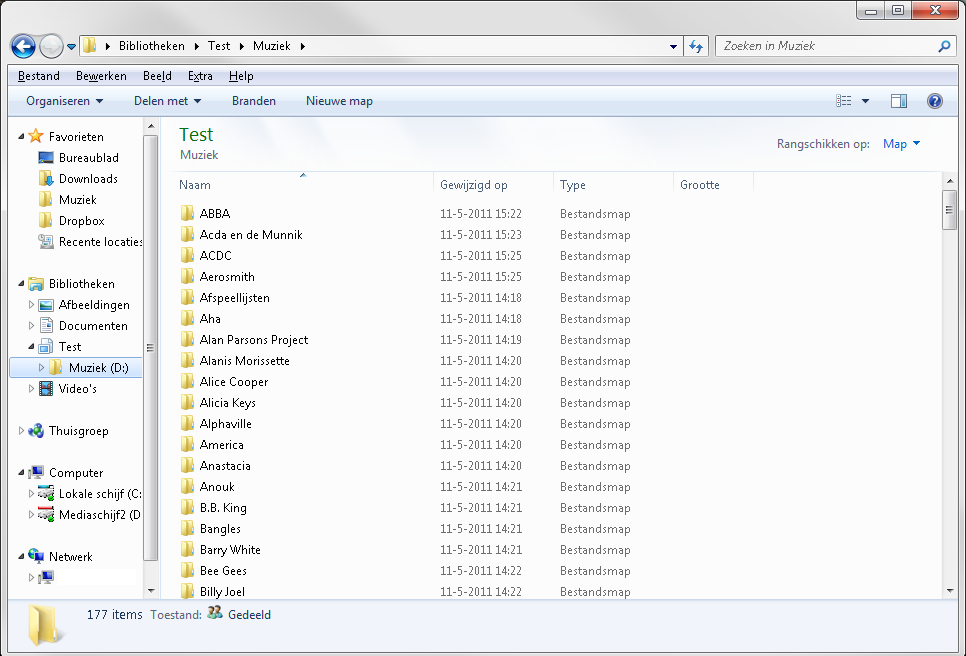
Task: Refresh the Muziek folder view
Action: click(x=696, y=46)
